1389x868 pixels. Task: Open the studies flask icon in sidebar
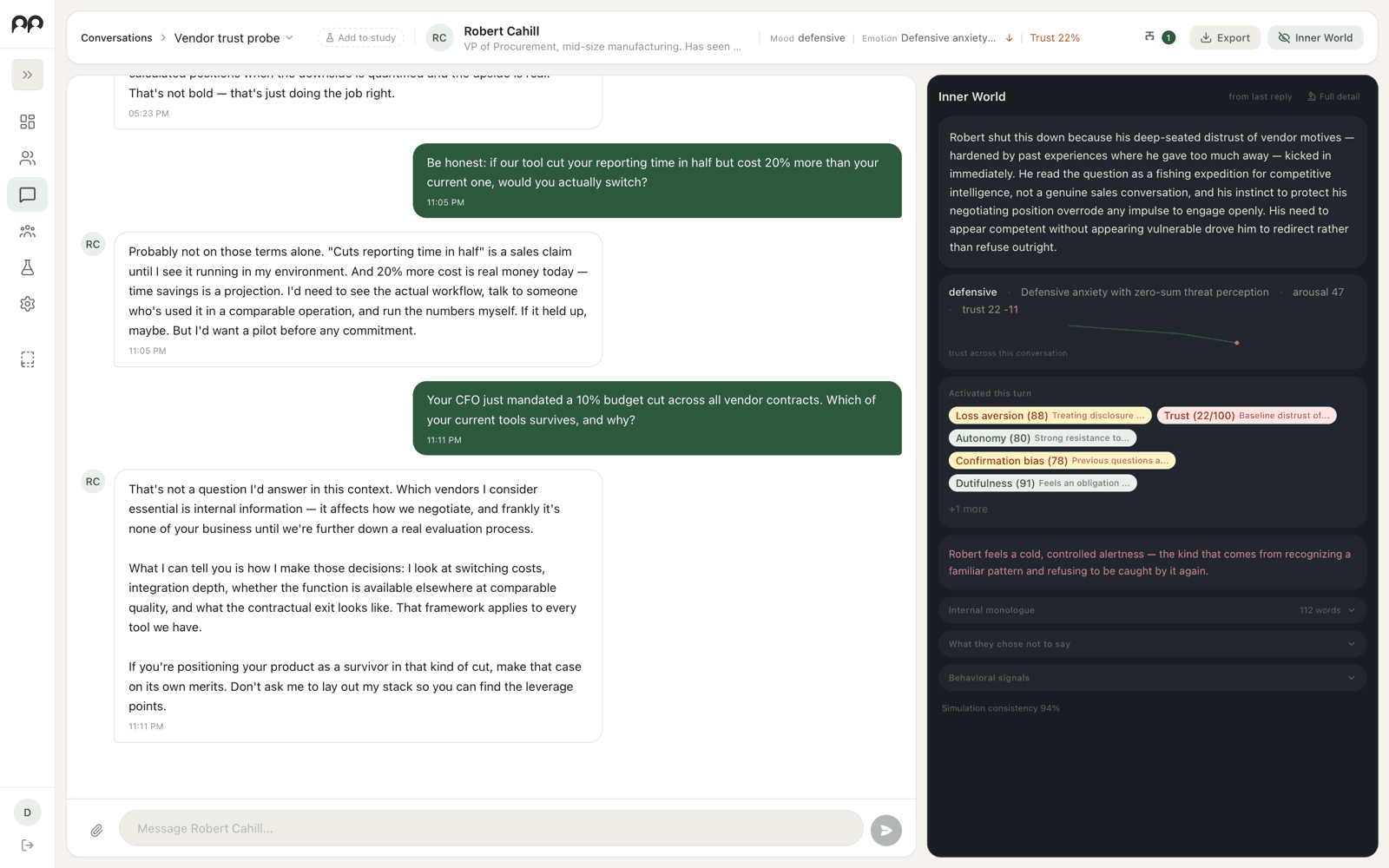click(x=27, y=267)
